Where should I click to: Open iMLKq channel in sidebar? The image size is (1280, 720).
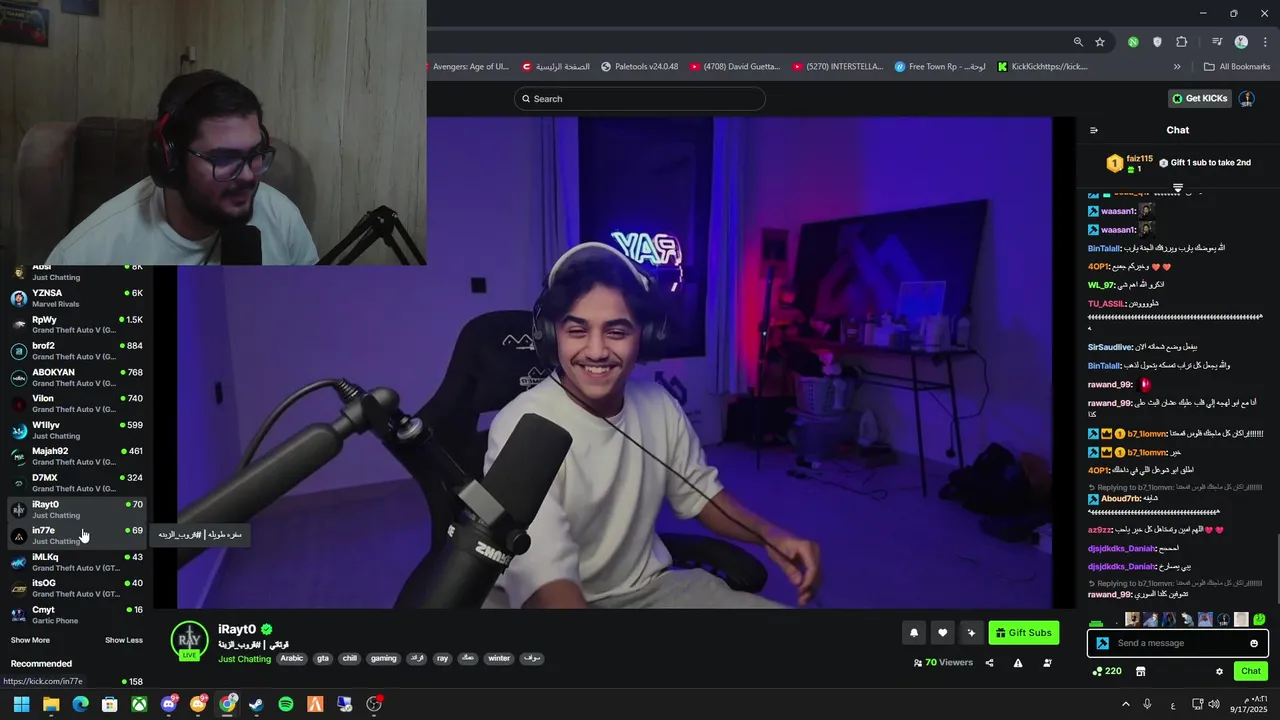76,562
